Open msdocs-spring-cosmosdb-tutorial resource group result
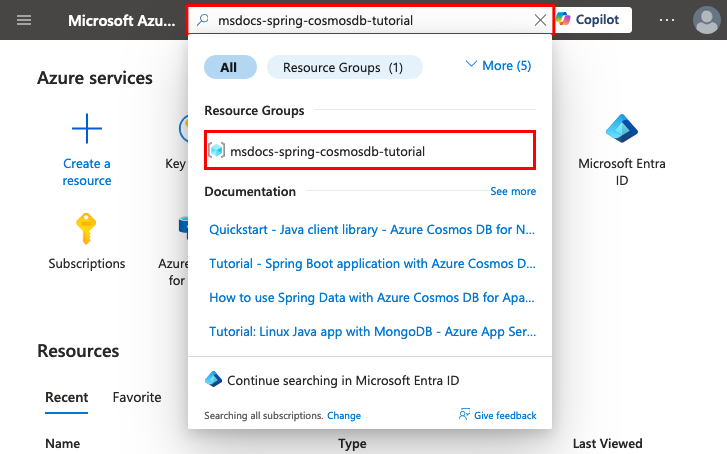This screenshot has height=454, width=727. pyautogui.click(x=327, y=152)
